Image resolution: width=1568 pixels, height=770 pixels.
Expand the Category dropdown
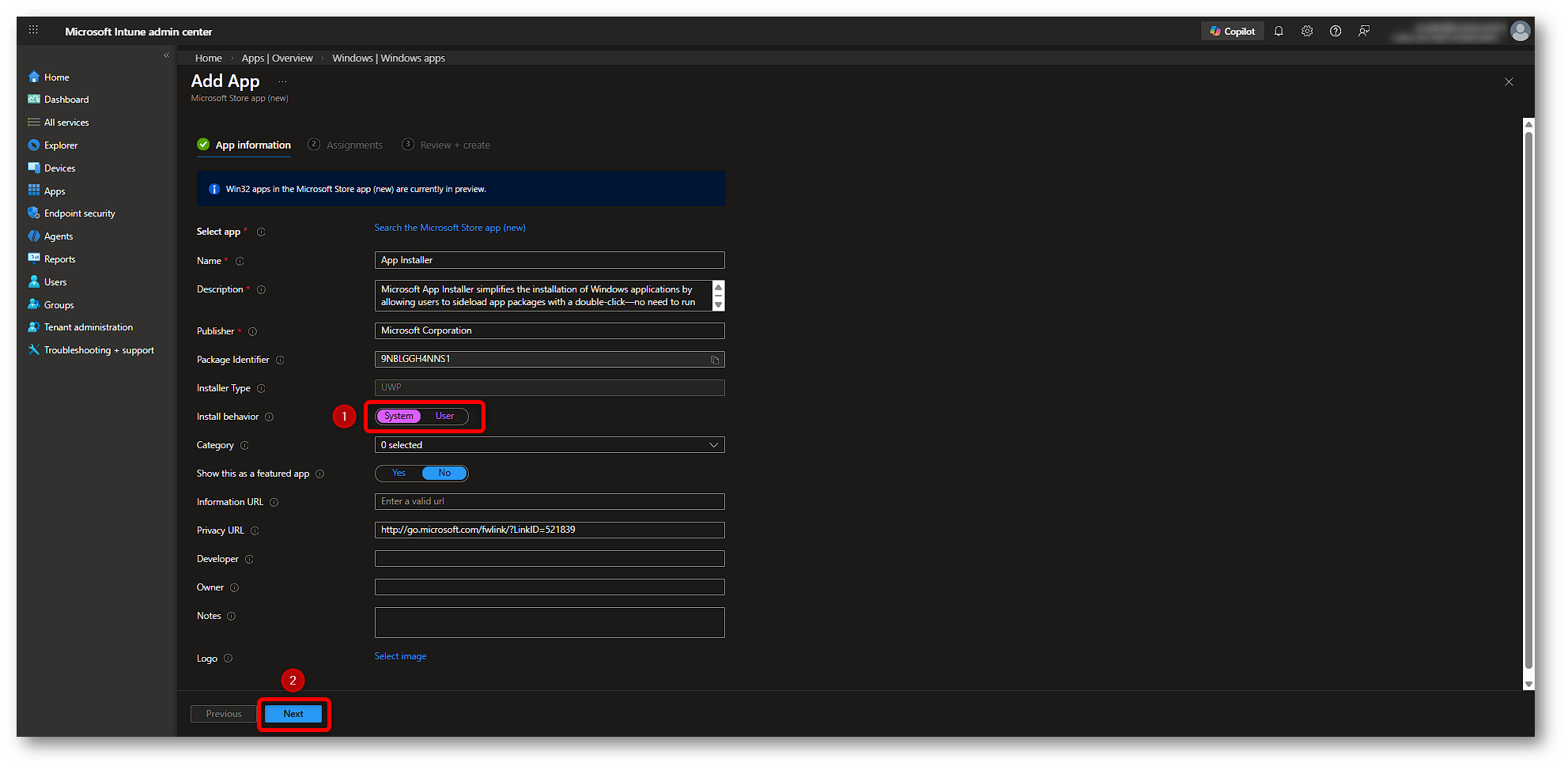click(x=550, y=445)
